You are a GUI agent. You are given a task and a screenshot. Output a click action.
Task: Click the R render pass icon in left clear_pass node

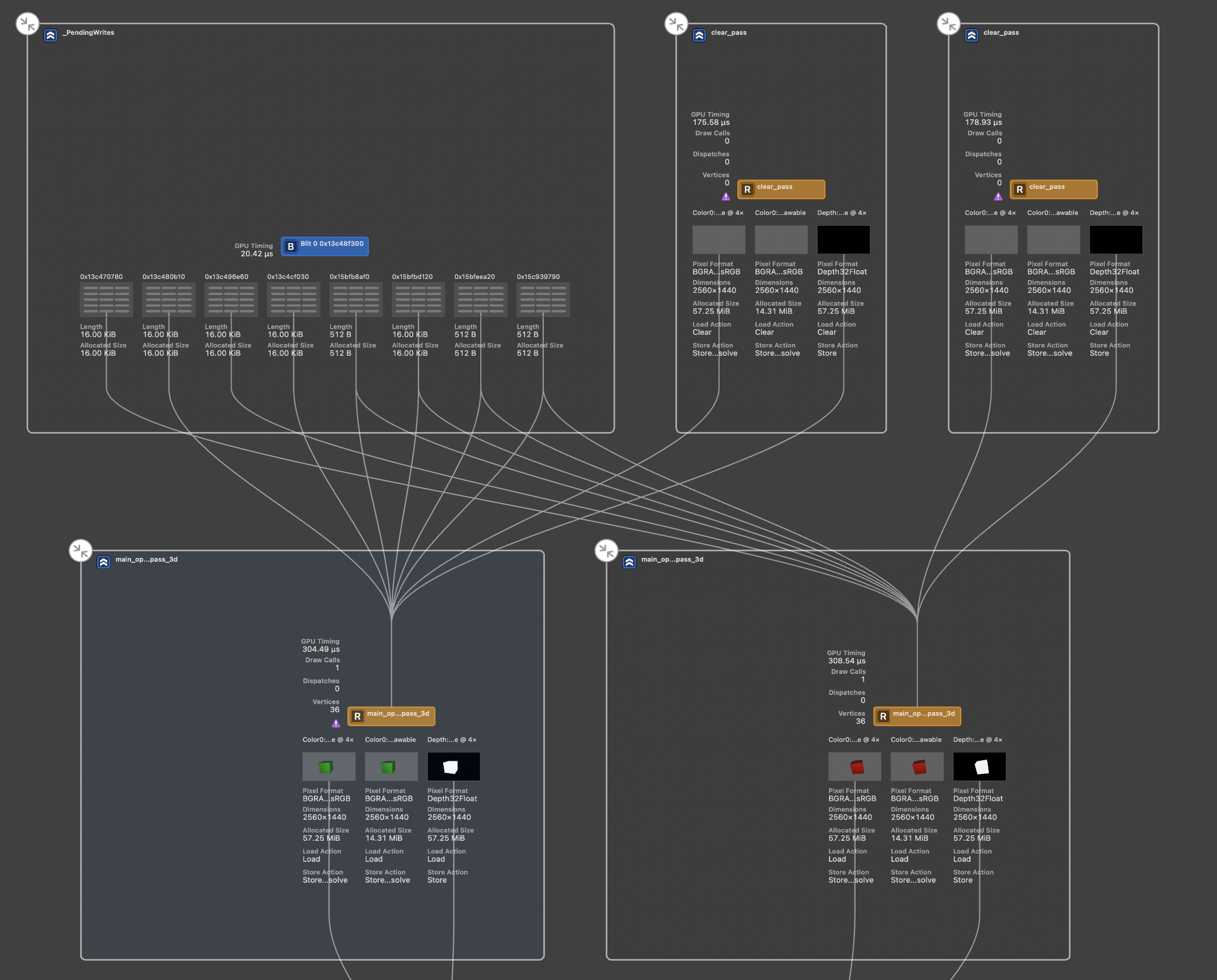click(748, 189)
